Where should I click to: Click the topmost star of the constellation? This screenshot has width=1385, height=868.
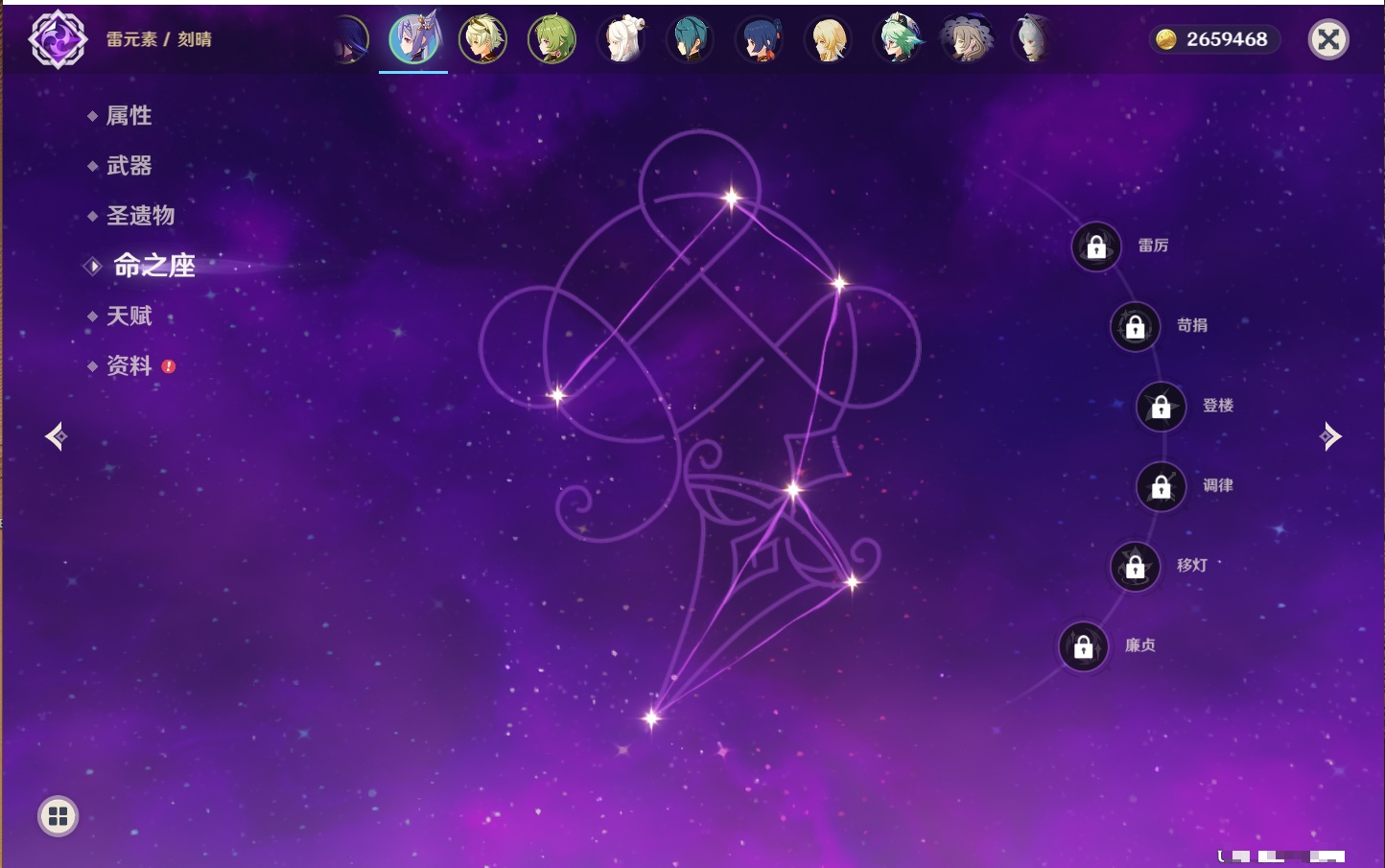732,199
